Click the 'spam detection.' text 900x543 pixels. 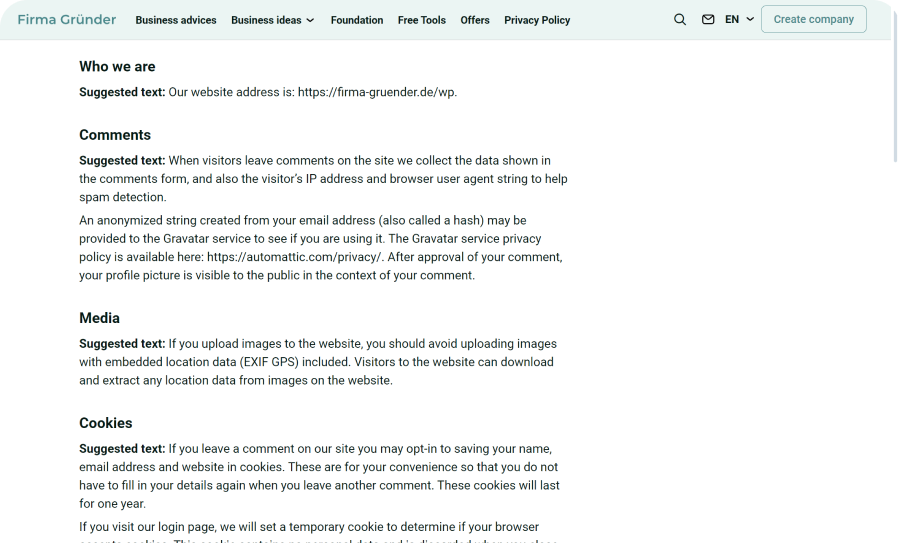click(x=123, y=197)
